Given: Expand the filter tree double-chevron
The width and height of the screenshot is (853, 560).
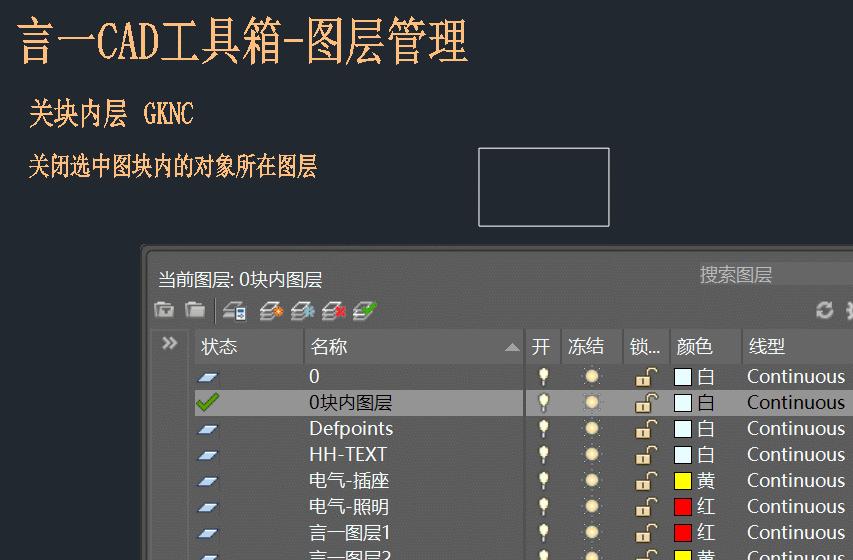Looking at the screenshot, I should (x=170, y=343).
